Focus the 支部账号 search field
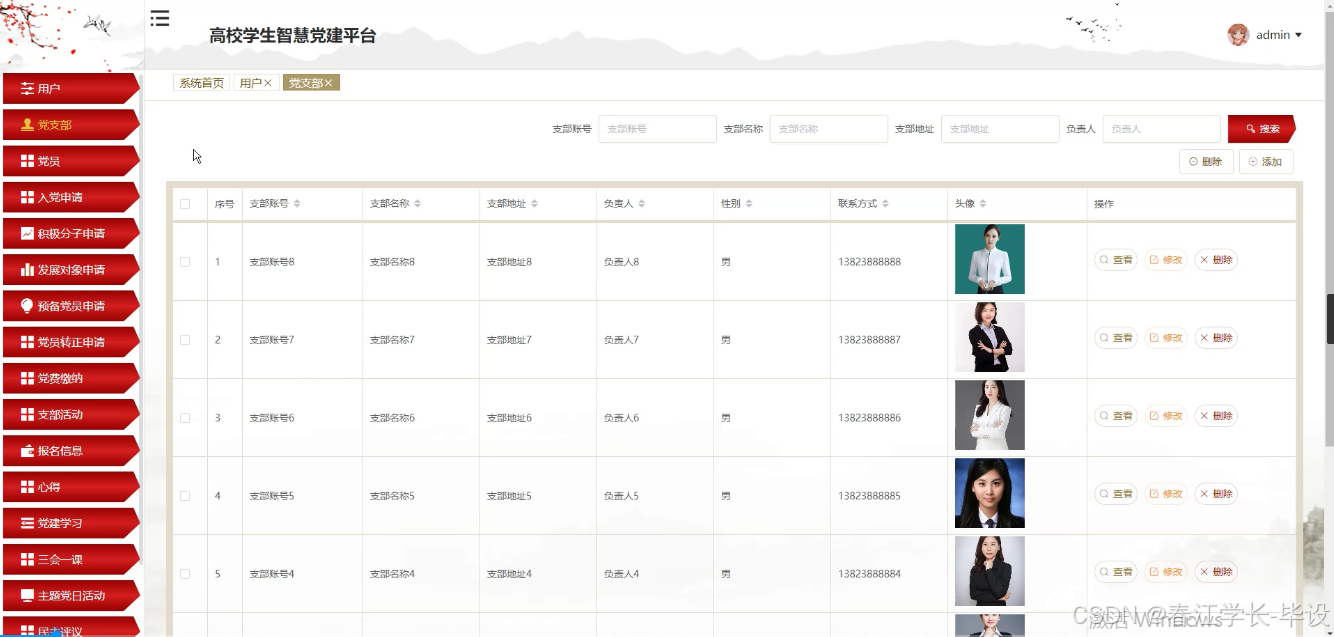Image resolution: width=1334 pixels, height=637 pixels. click(x=657, y=129)
